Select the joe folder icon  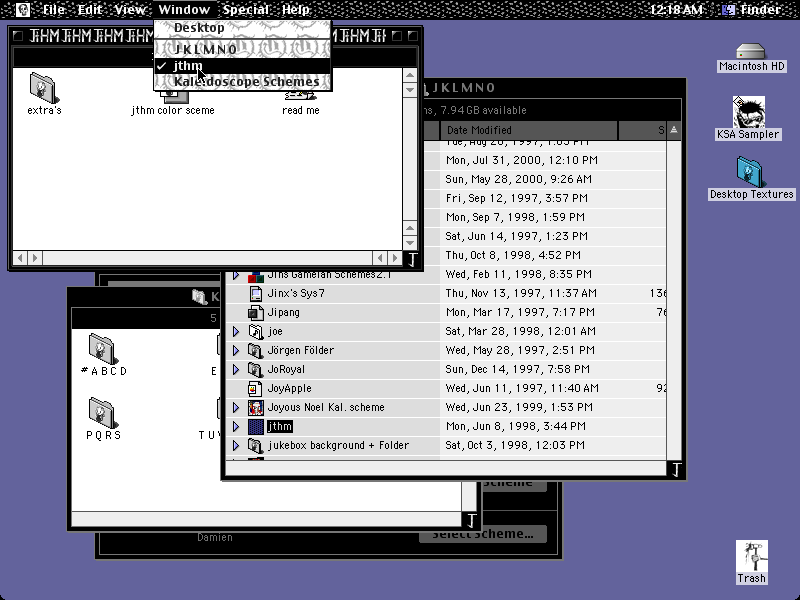[x=256, y=332]
